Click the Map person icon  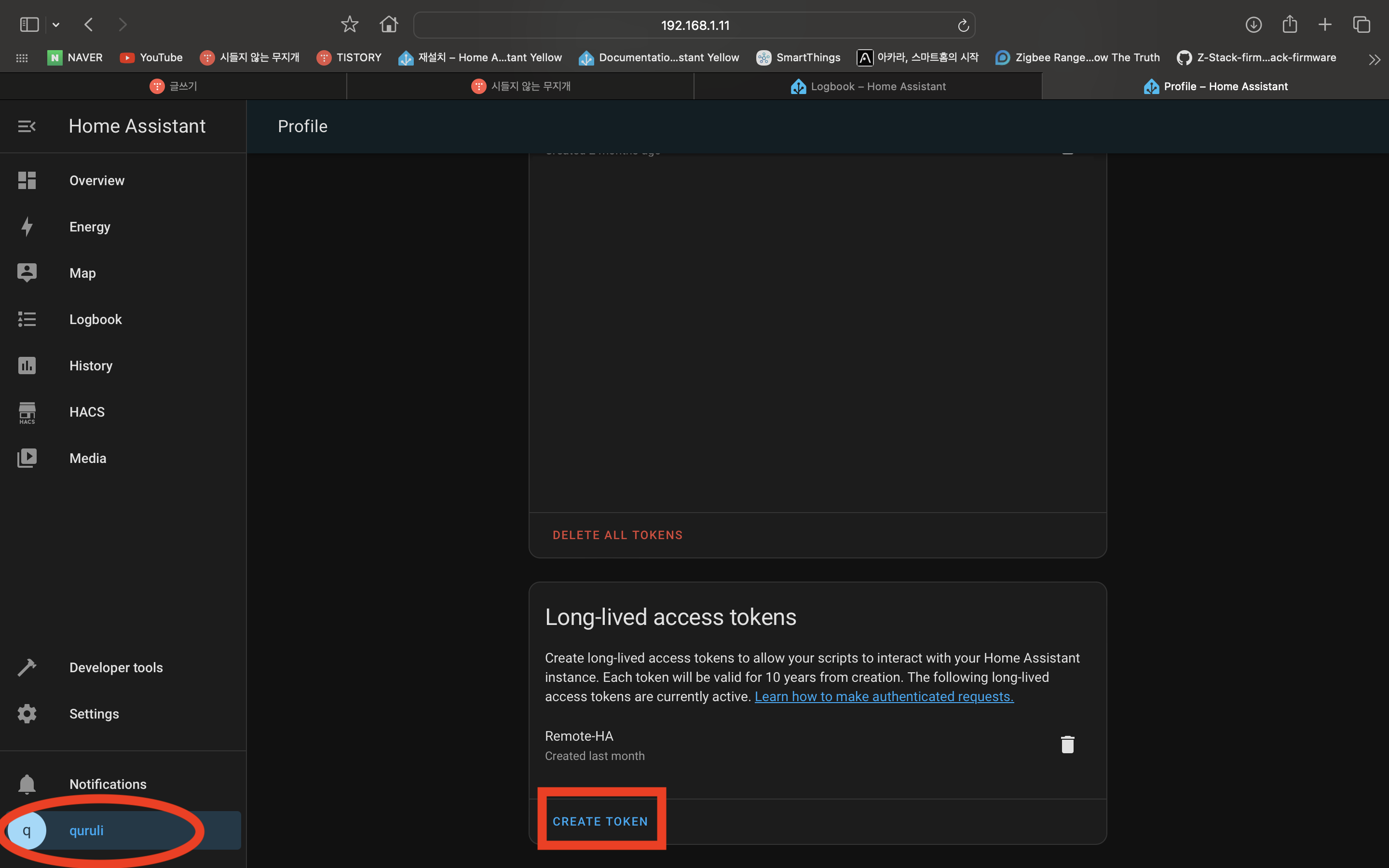[x=27, y=272]
